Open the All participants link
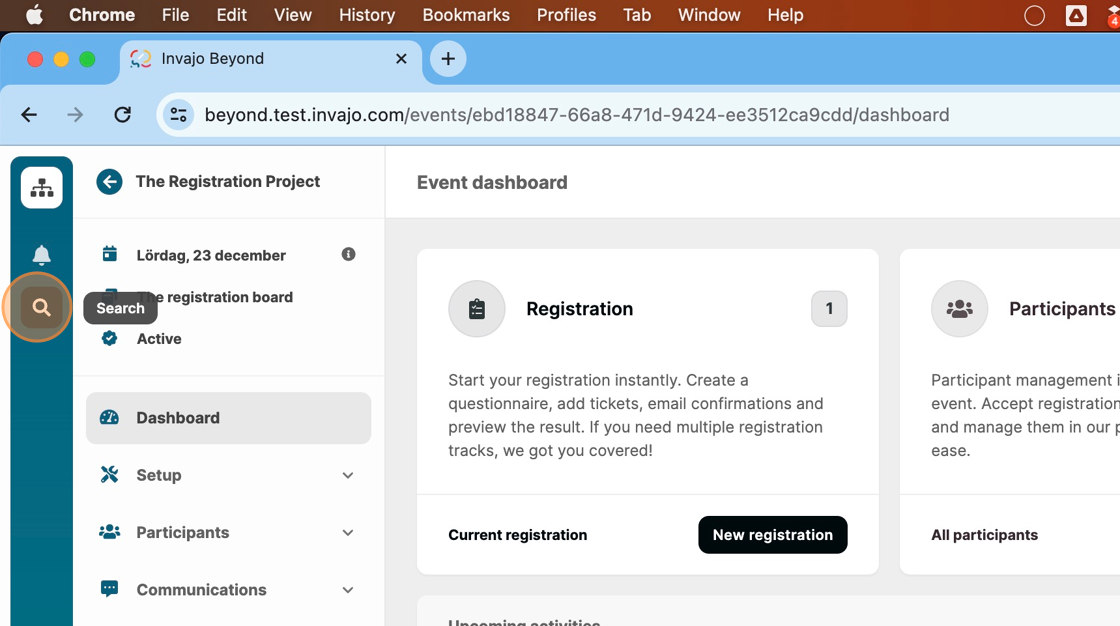The image size is (1120, 626). tap(984, 535)
